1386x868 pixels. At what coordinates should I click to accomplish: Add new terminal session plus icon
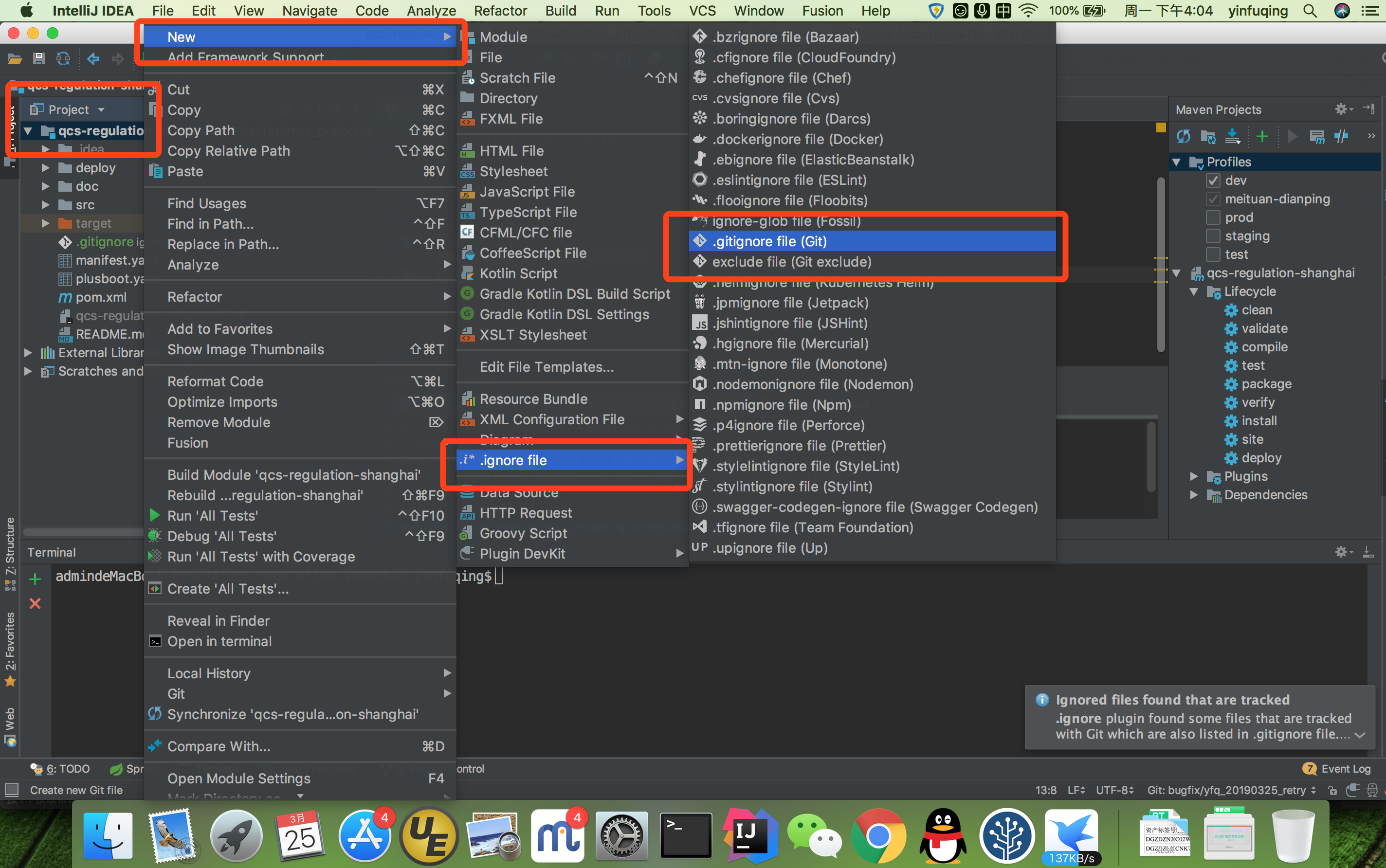[35, 579]
